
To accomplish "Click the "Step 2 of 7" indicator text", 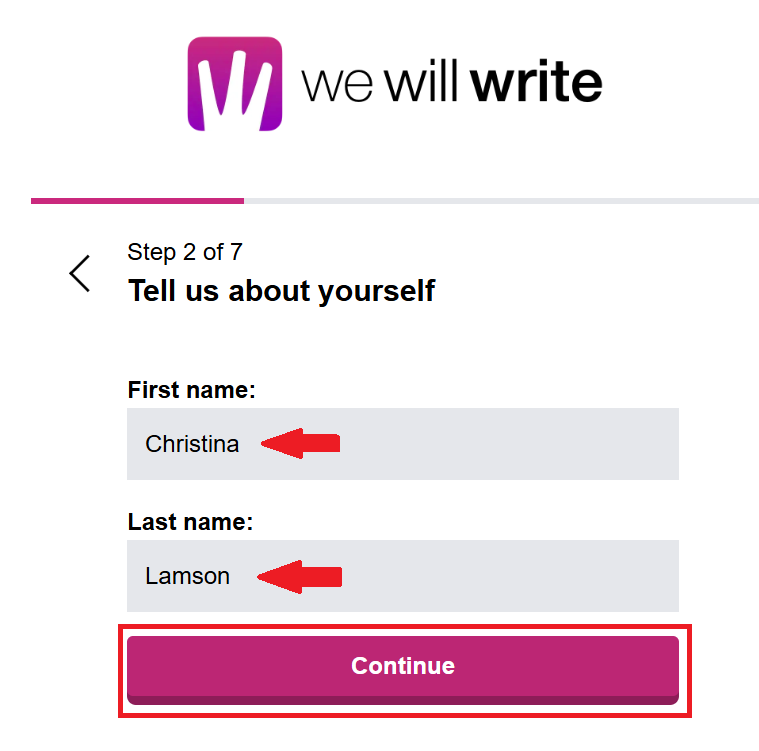I will click(185, 252).
